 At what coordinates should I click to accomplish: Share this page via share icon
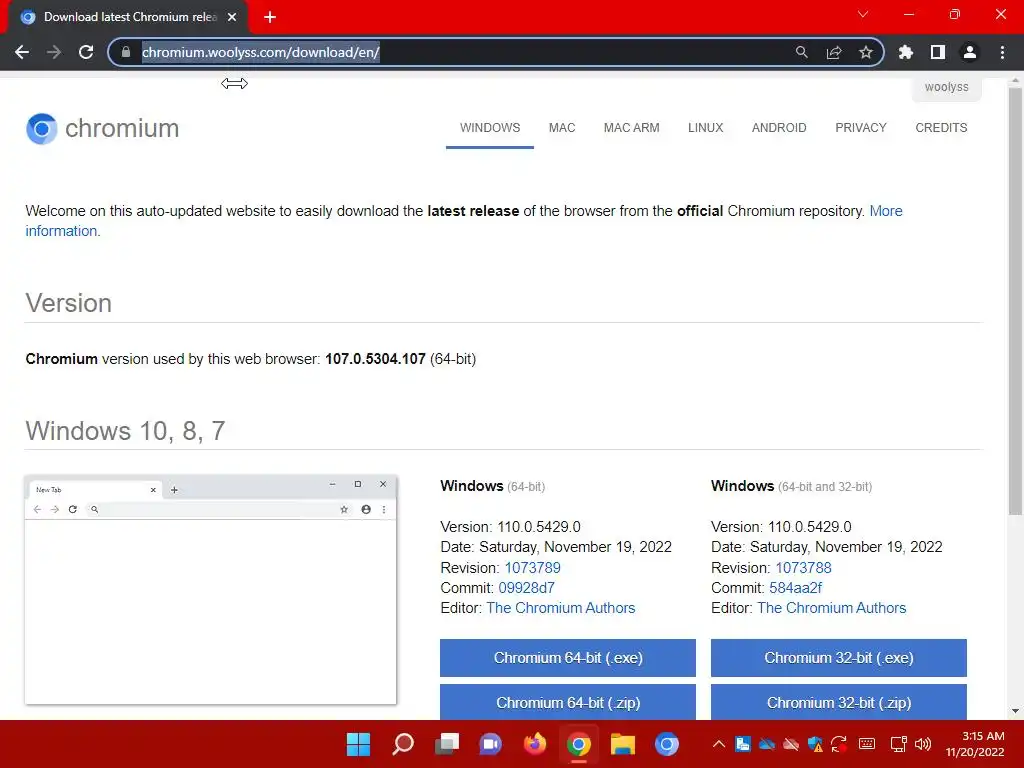(x=834, y=52)
